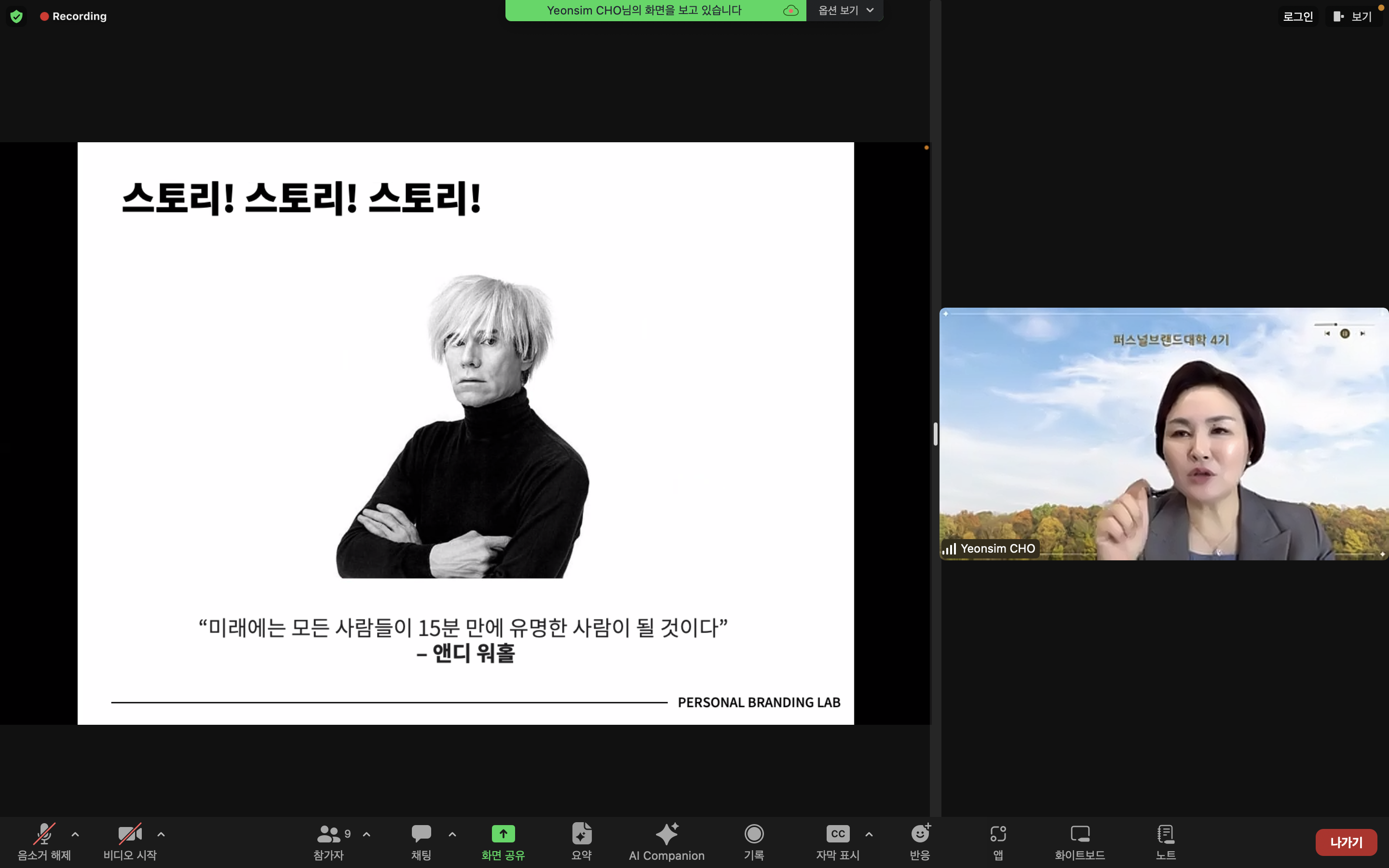The height and width of the screenshot is (868, 1389).
Task: Click the 로그인 sign-in button
Action: tap(1298, 17)
